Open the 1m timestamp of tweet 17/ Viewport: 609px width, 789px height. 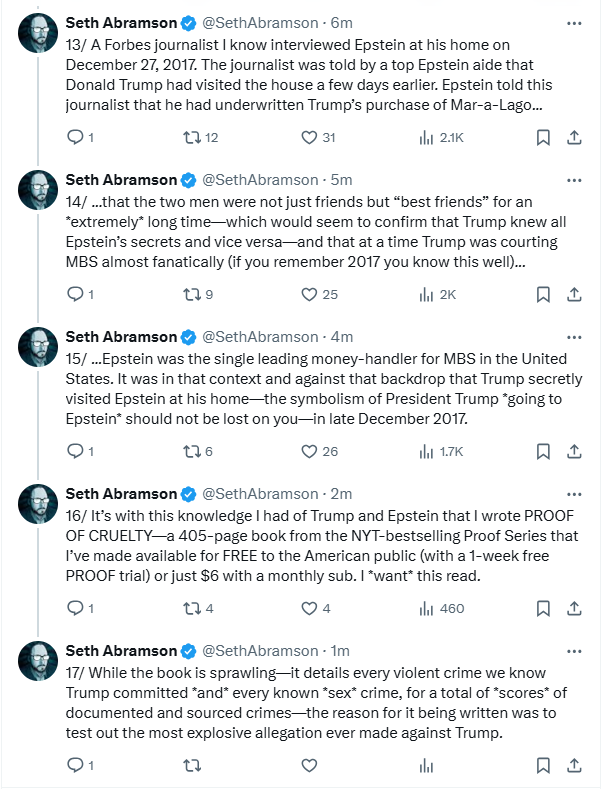341,650
